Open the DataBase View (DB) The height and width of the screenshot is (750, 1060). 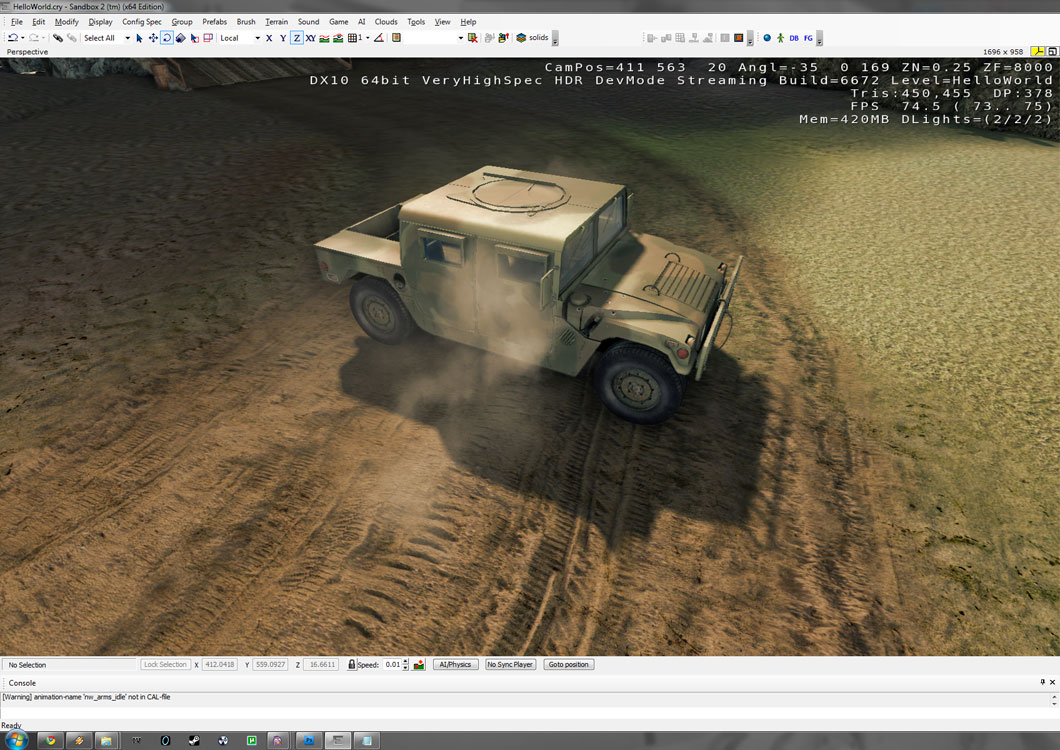[x=794, y=38]
